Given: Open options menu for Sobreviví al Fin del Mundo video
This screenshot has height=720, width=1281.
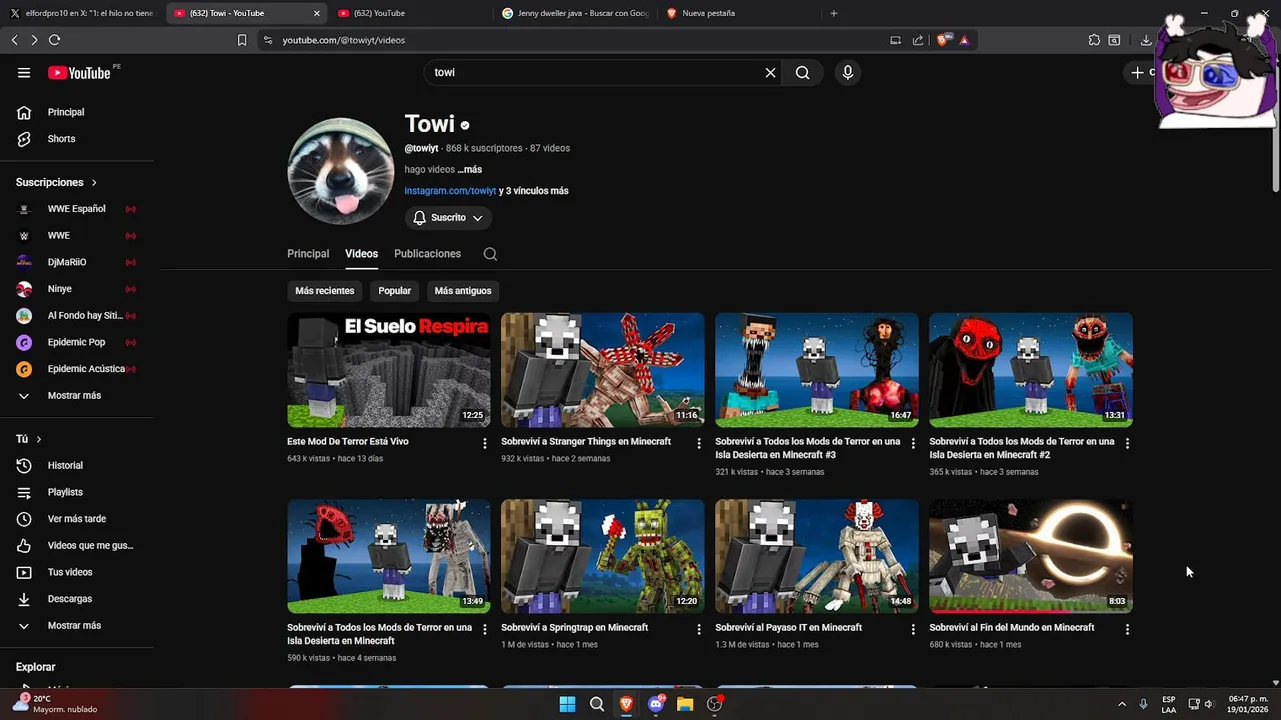Looking at the screenshot, I should pos(1127,629).
